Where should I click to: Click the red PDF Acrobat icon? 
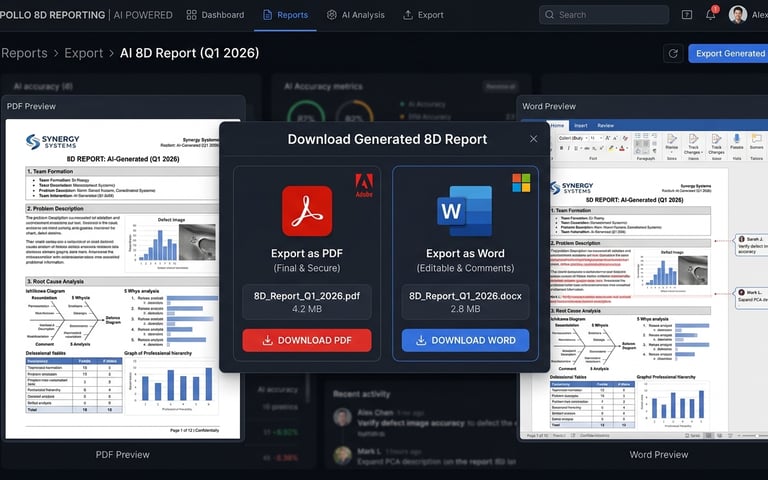coord(307,211)
